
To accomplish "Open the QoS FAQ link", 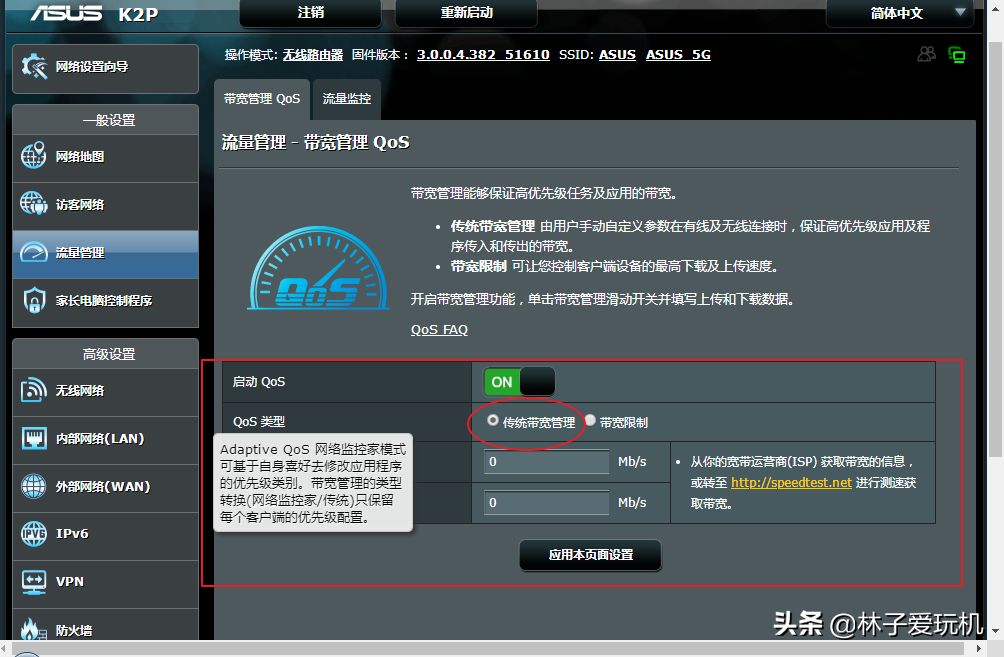I will click(x=439, y=330).
